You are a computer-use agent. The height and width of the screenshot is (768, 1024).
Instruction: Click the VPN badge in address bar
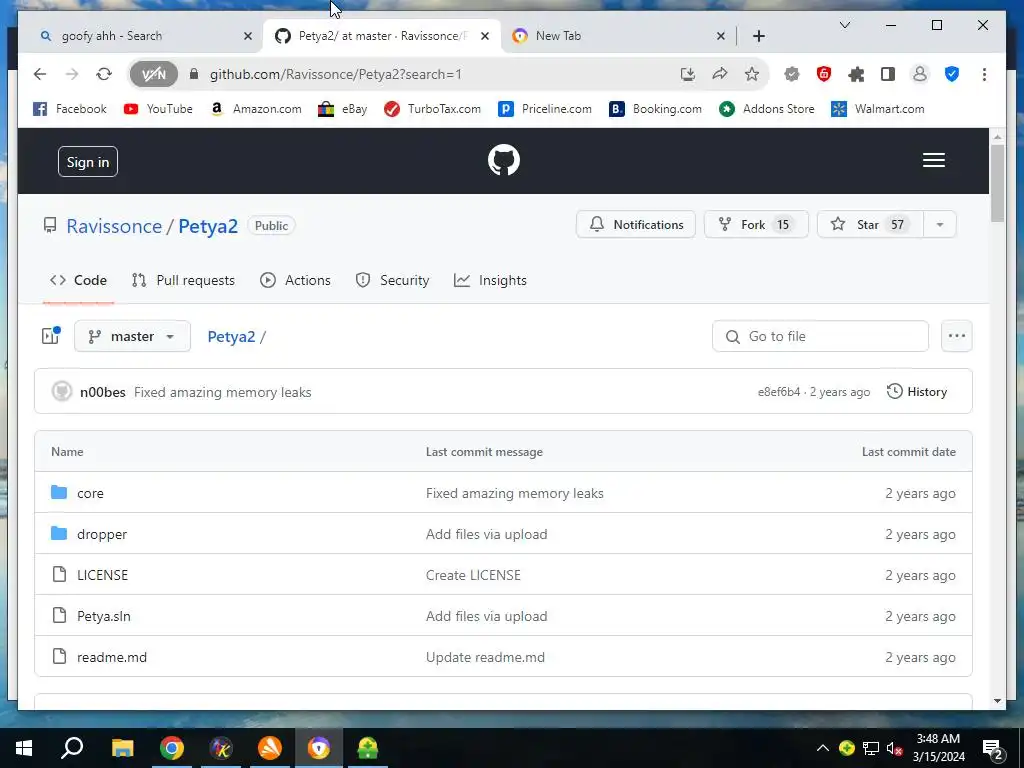point(153,74)
